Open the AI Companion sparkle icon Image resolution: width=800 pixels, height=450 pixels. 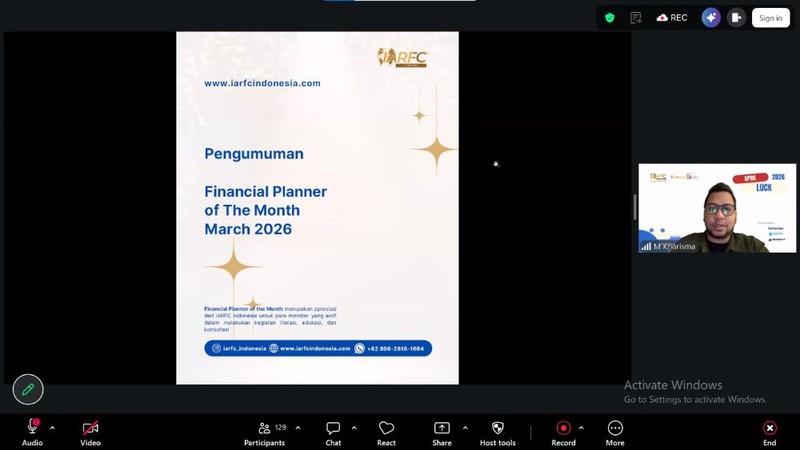(711, 18)
